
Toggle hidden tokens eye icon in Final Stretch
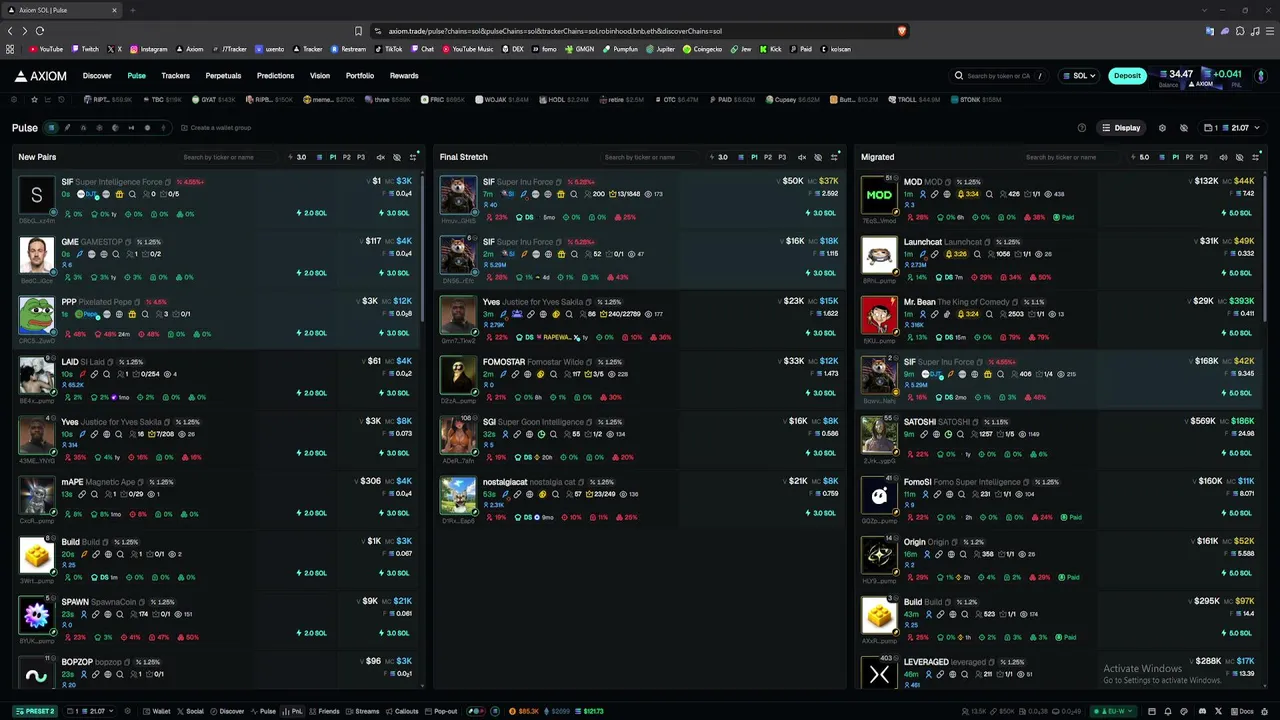pos(818,157)
